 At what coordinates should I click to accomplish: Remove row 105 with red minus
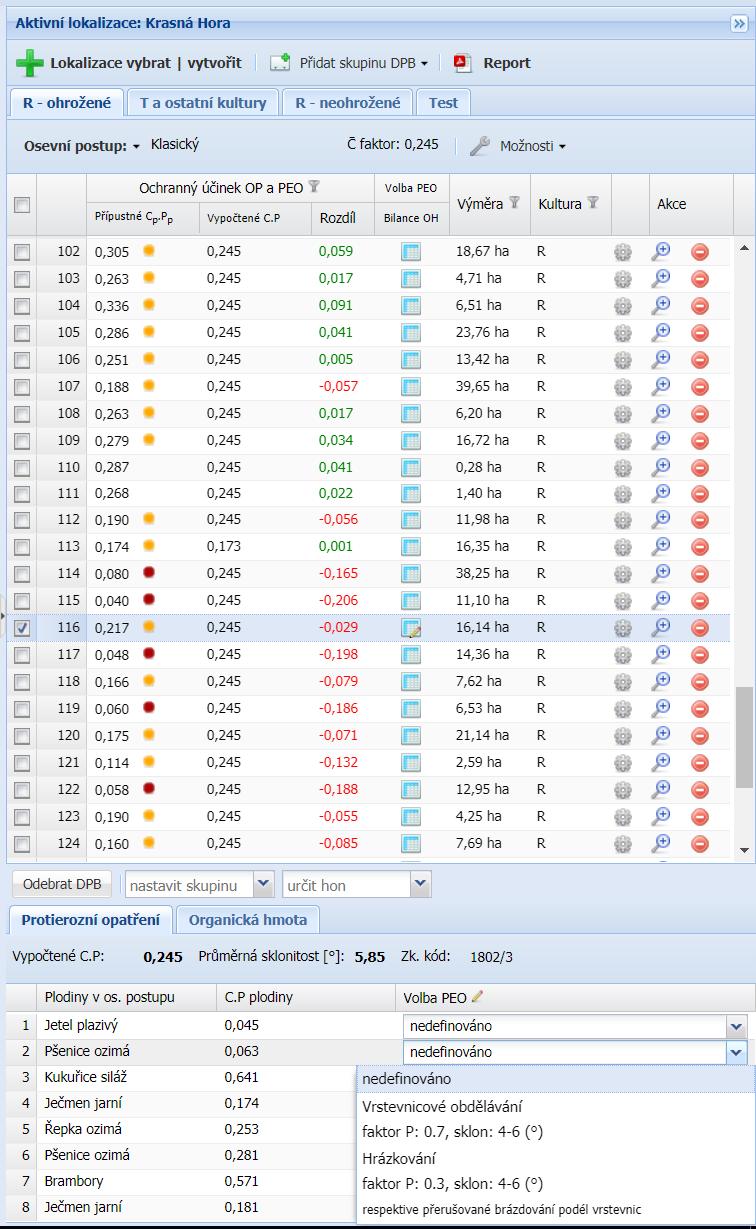(700, 333)
